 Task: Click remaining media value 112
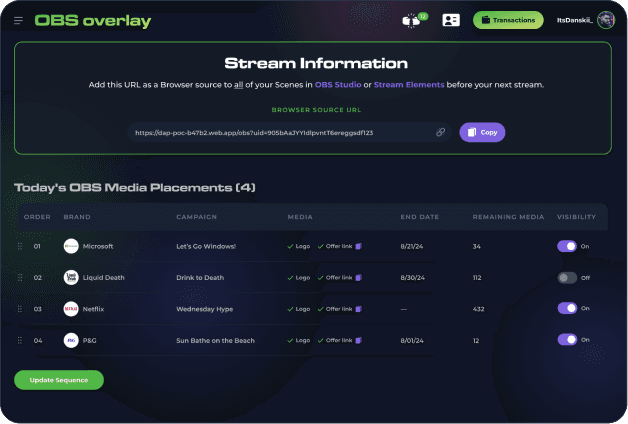(x=477, y=277)
